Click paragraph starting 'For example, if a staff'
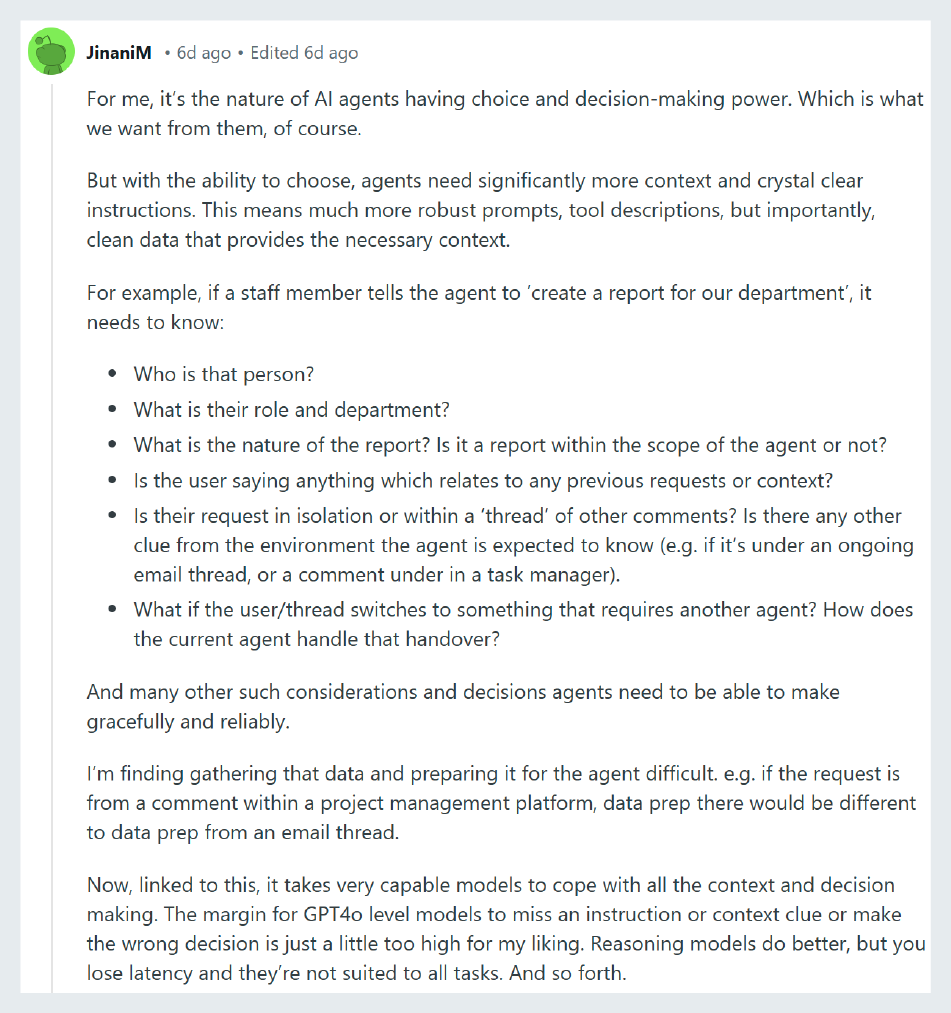This screenshot has width=951, height=1013. coord(479,307)
